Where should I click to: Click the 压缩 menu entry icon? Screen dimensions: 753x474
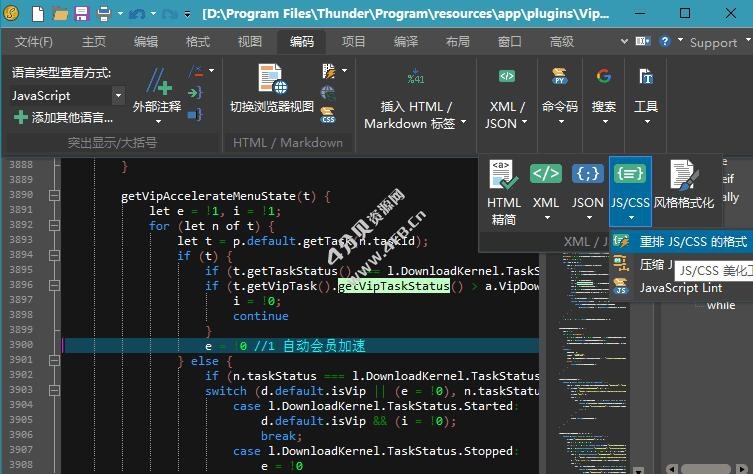click(621, 264)
